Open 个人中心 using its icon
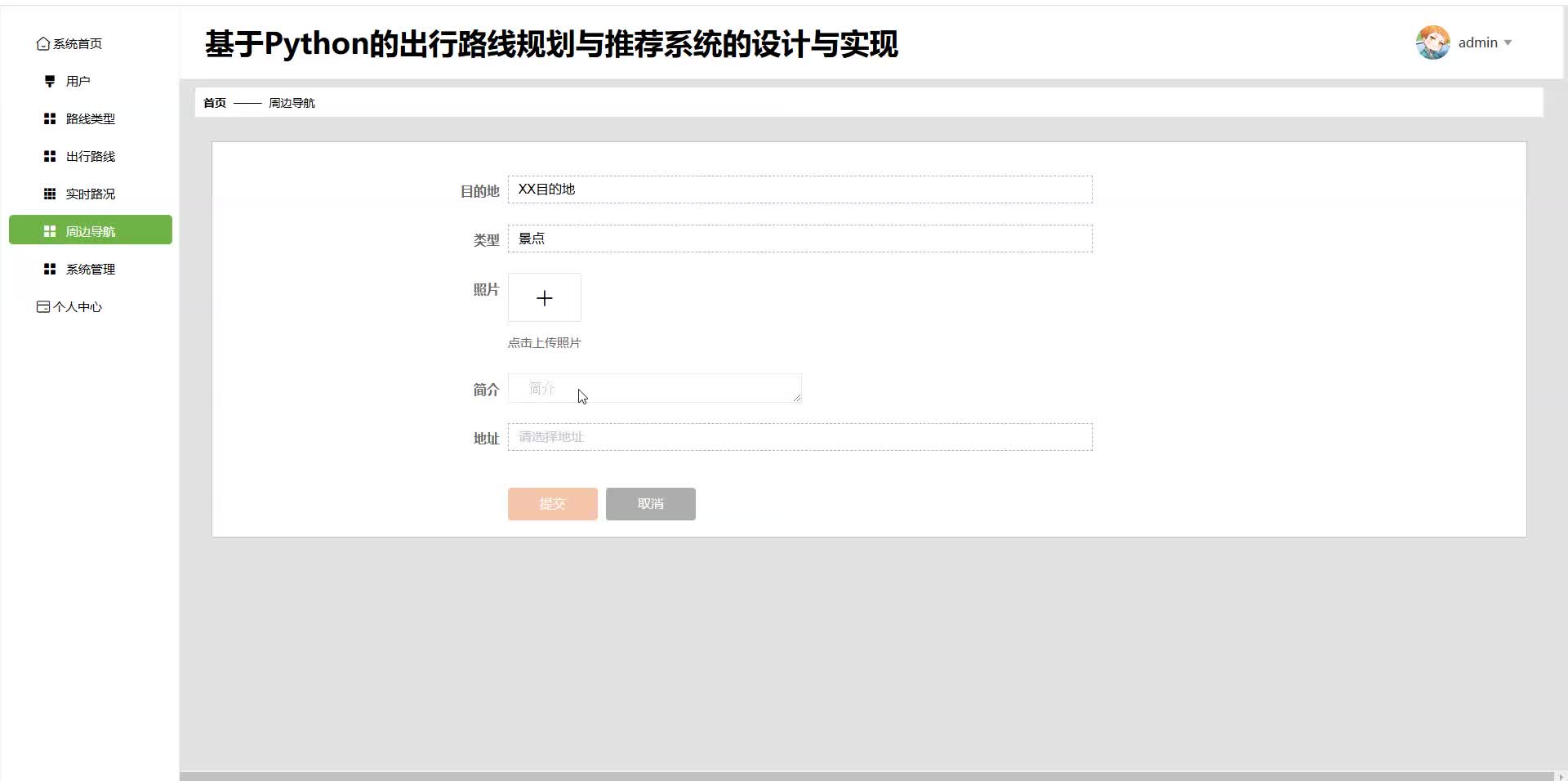Viewport: 1568px width, 781px height. coord(42,306)
